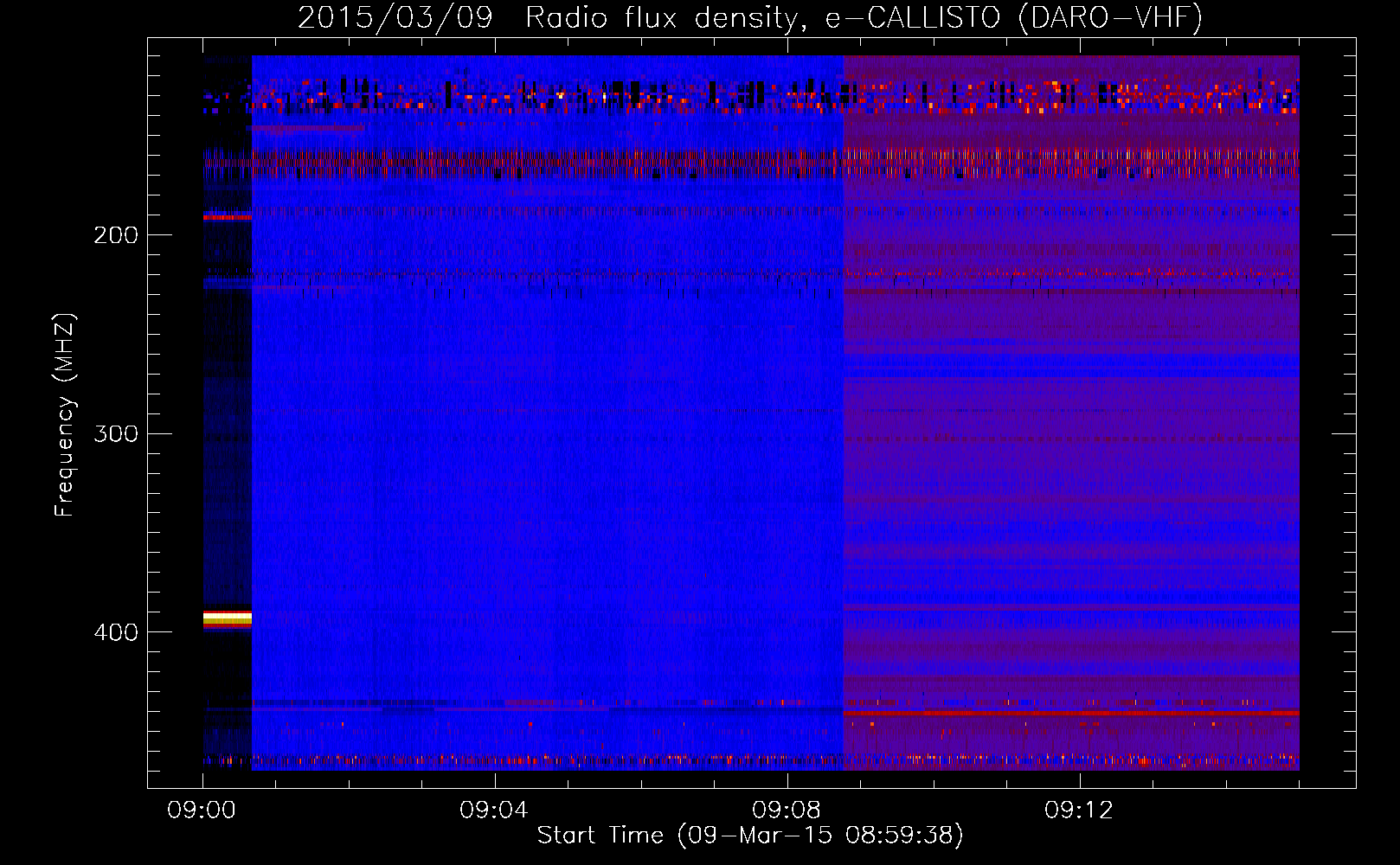Click the bright white-yellow burst band near 400 MHz

[228, 618]
